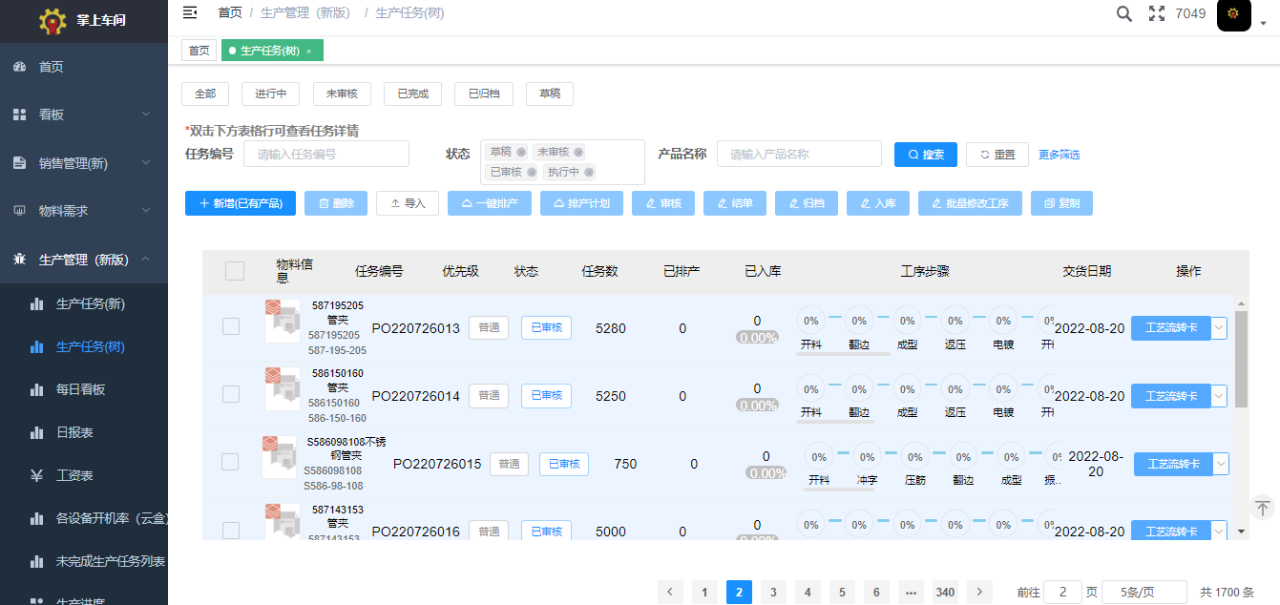Viewport: 1280px width, 605px height.
Task: Toggle fullscreen mode icon in header
Action: [x=1157, y=14]
